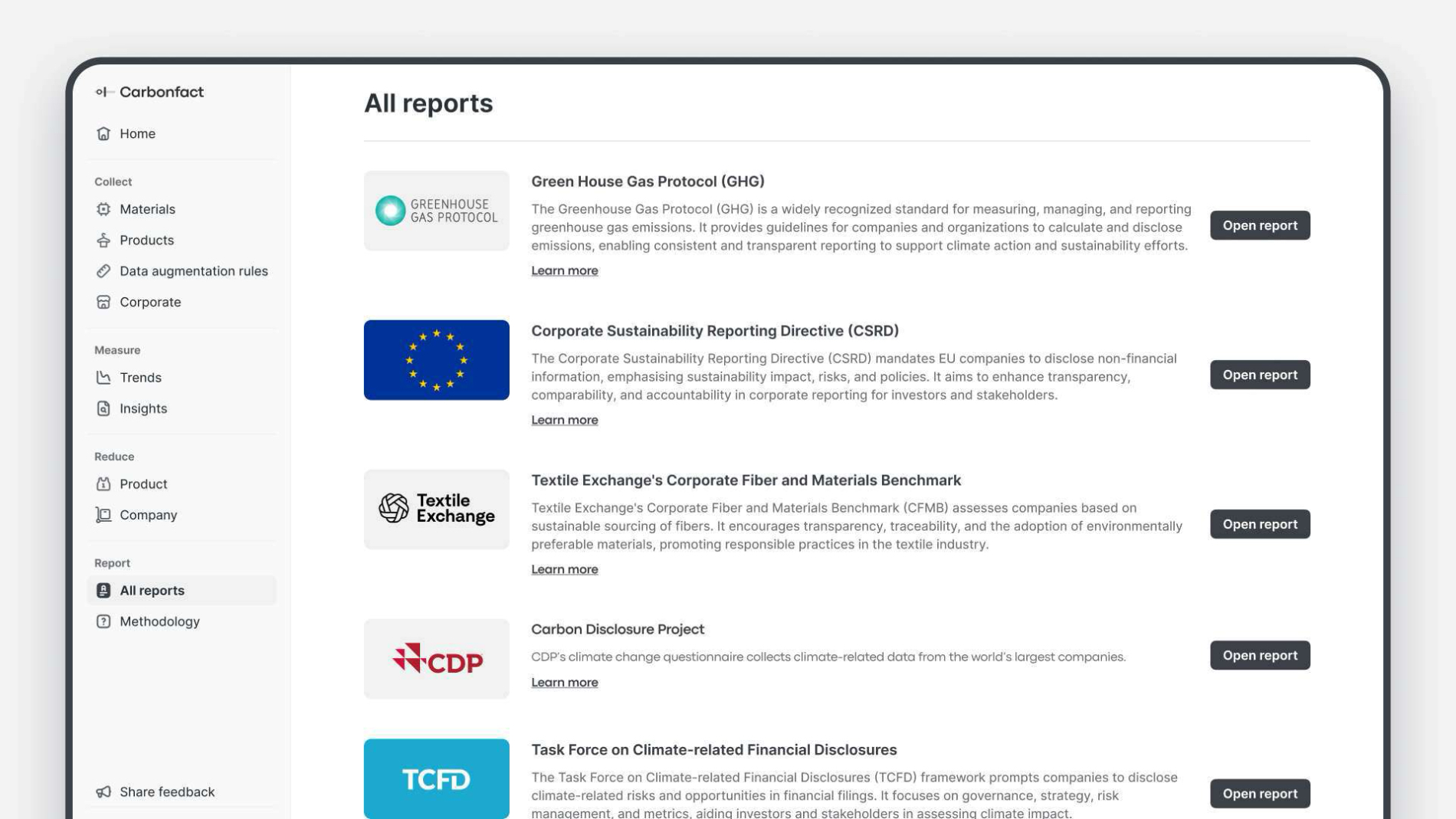Open the TCFD report

click(x=1260, y=794)
